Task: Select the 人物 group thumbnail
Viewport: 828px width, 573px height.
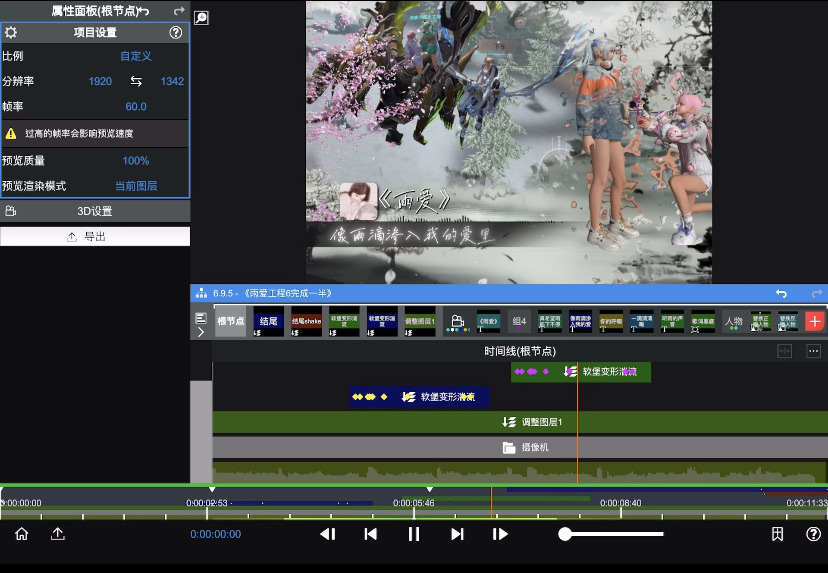Action: coord(734,321)
